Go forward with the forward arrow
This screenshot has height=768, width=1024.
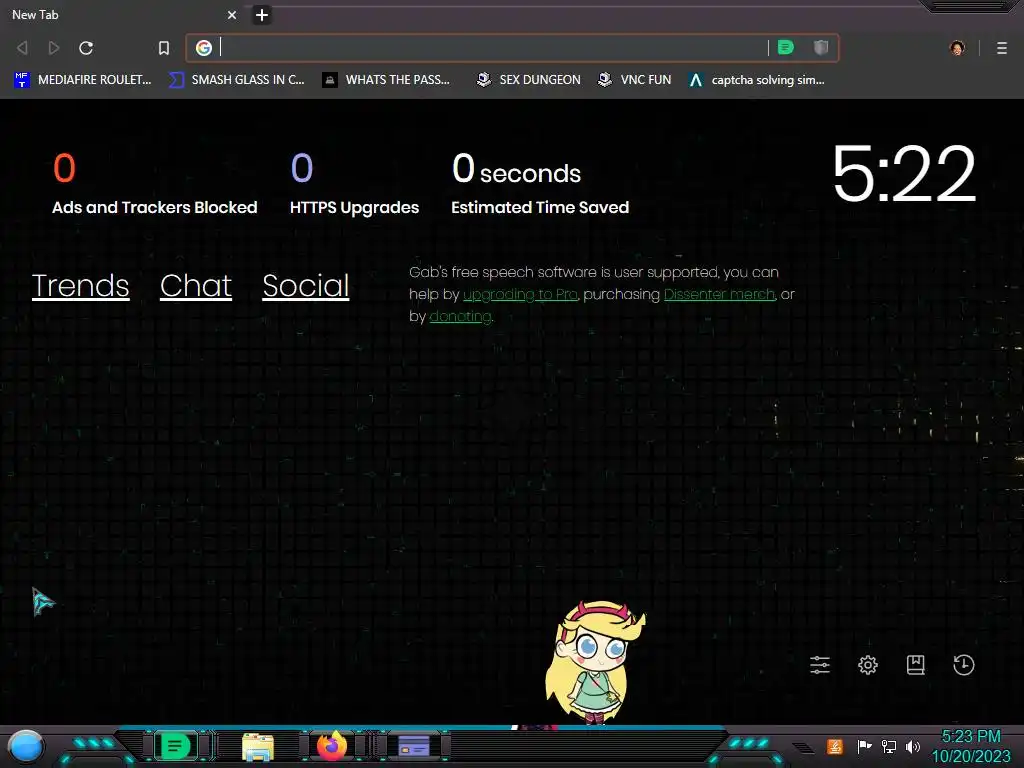(54, 48)
